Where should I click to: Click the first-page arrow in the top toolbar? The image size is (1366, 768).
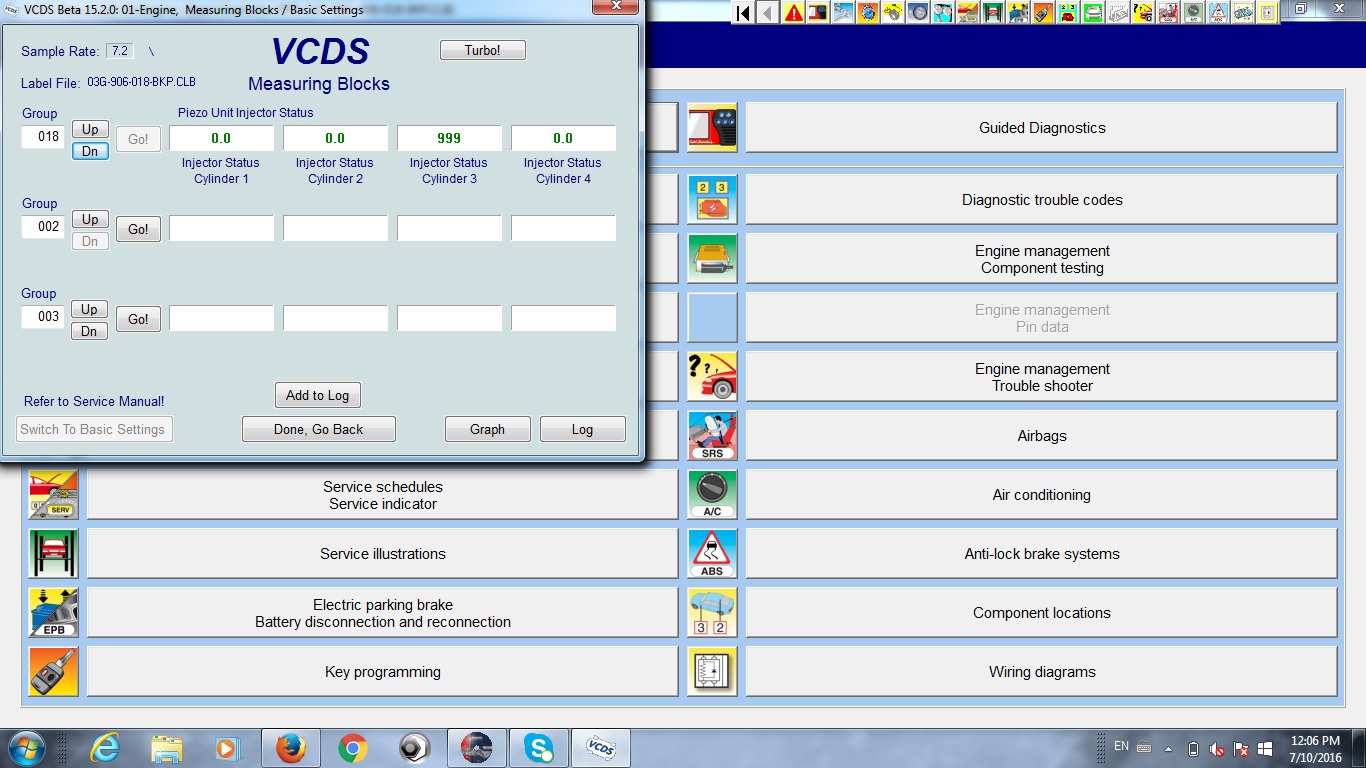click(743, 13)
